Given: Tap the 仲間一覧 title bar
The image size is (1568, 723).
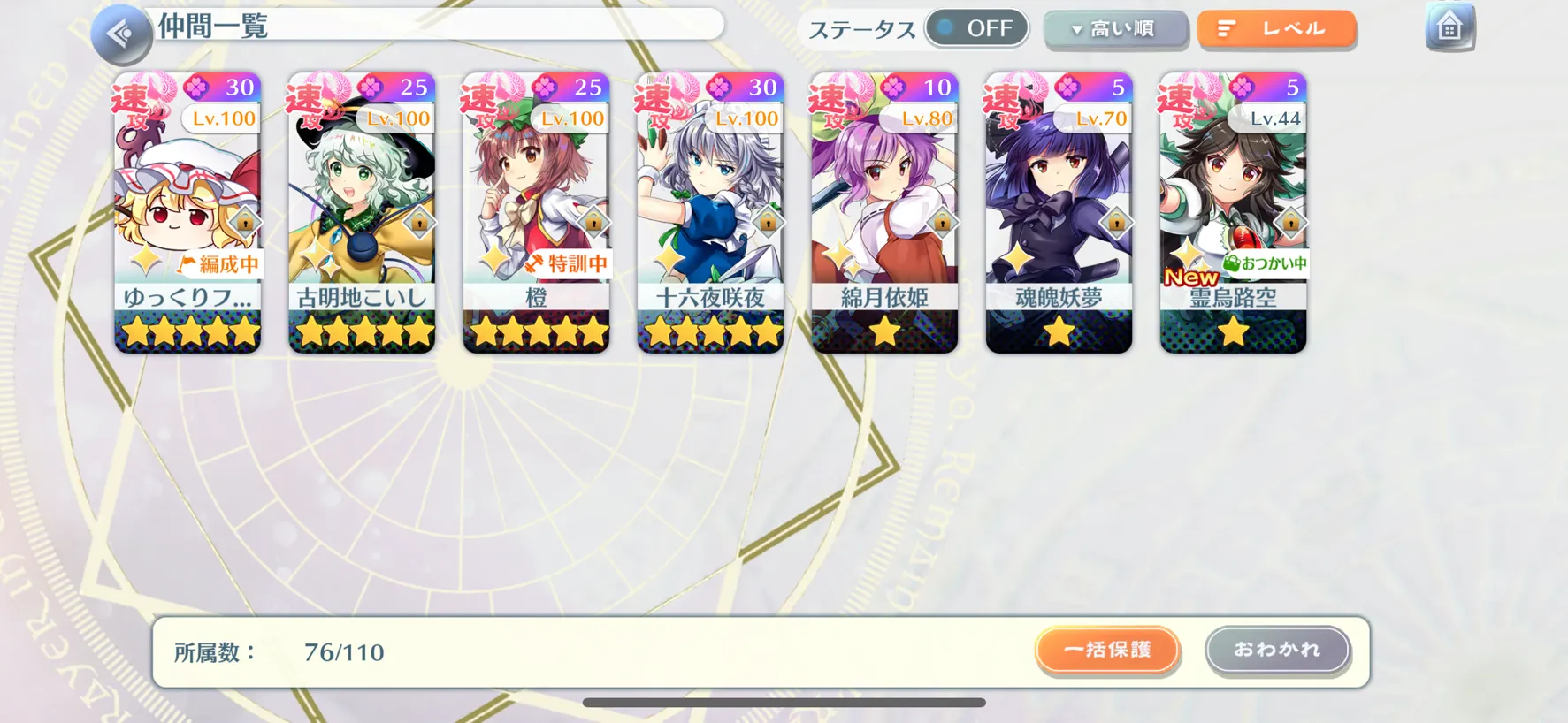Looking at the screenshot, I should pyautogui.click(x=438, y=26).
